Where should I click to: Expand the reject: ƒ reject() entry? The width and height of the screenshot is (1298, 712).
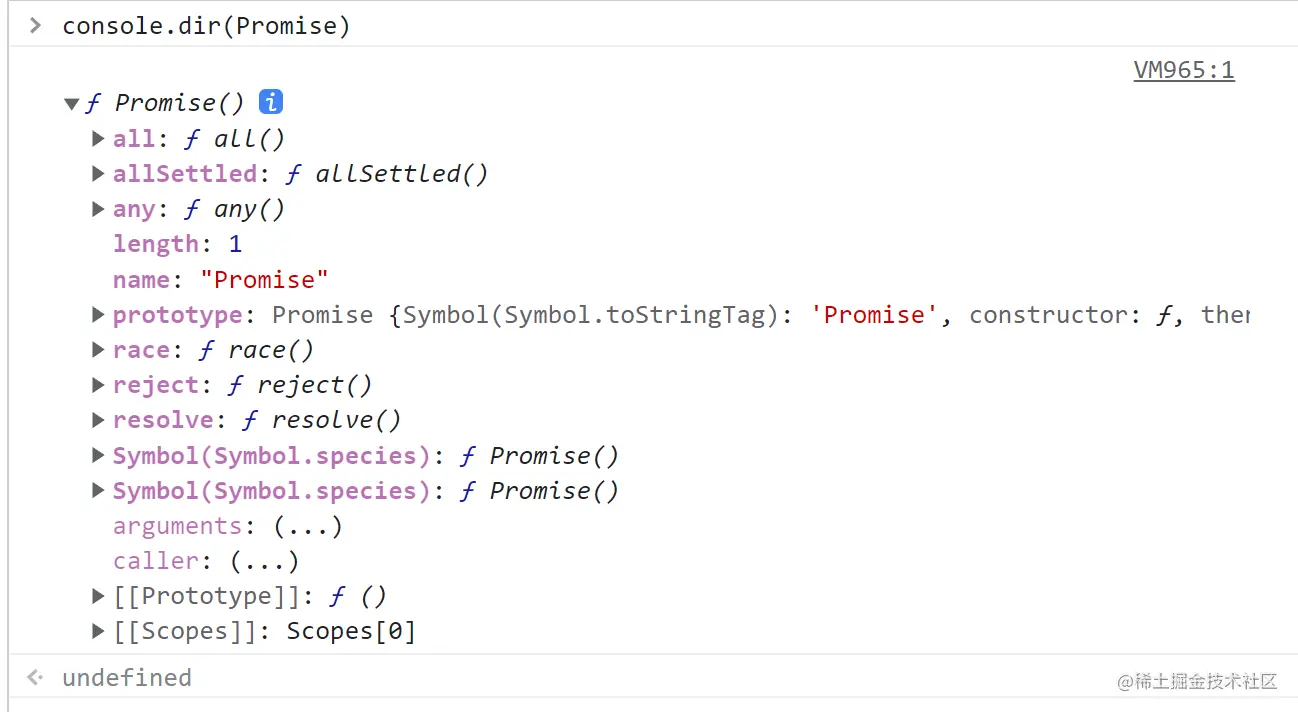pyautogui.click(x=98, y=385)
